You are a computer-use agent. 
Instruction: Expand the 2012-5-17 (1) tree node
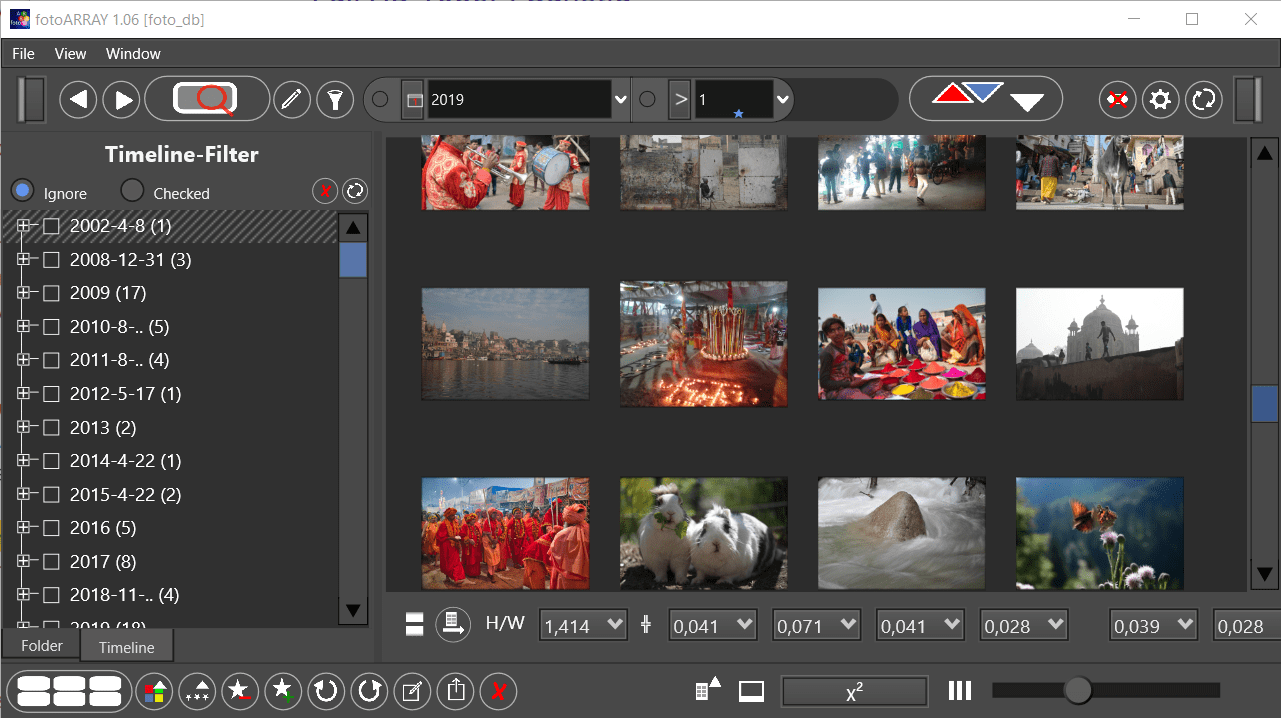(24, 394)
